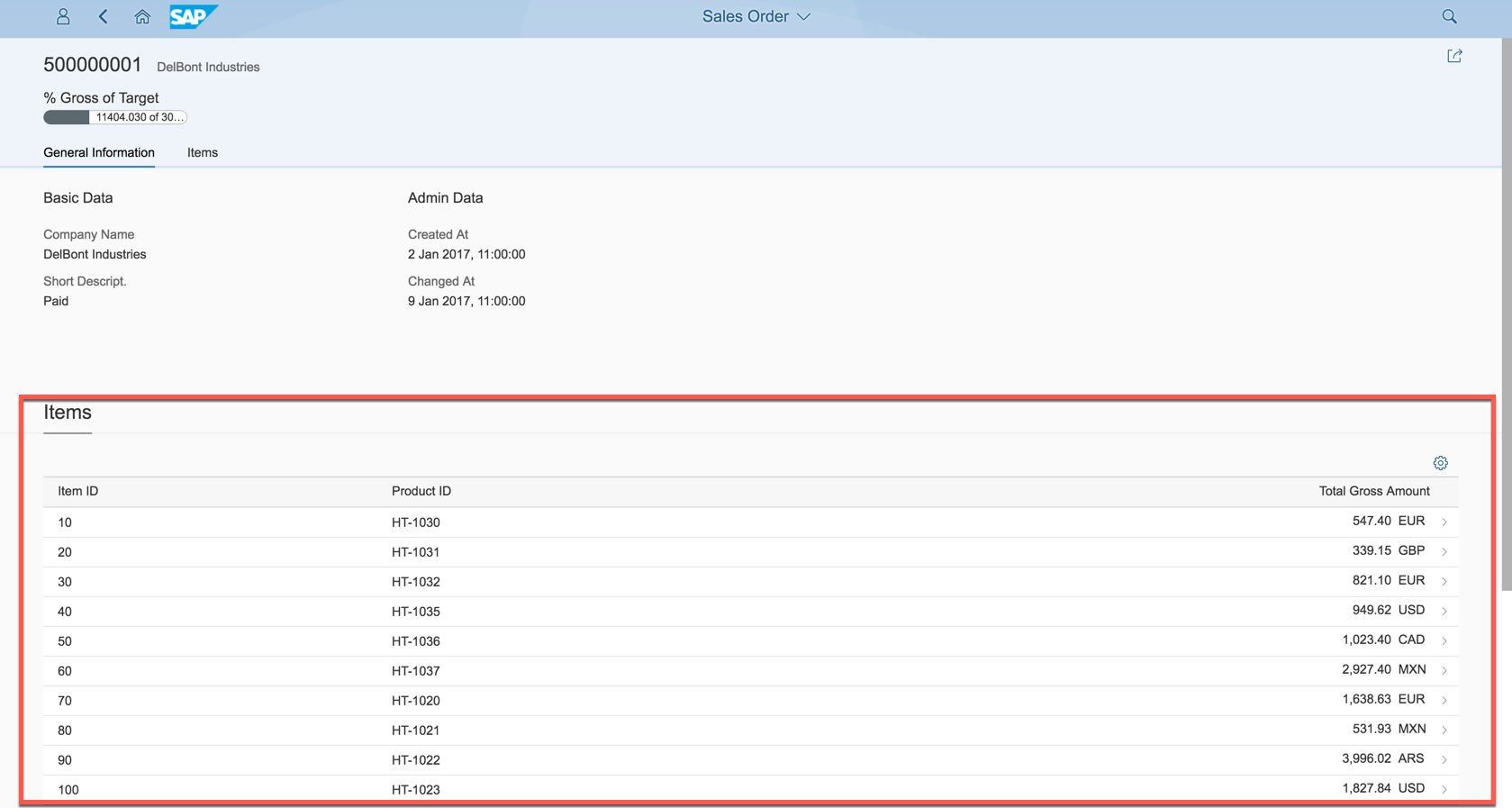Click the Total Gross Amount column header
Screen dimensions: 1512x808
1373,491
